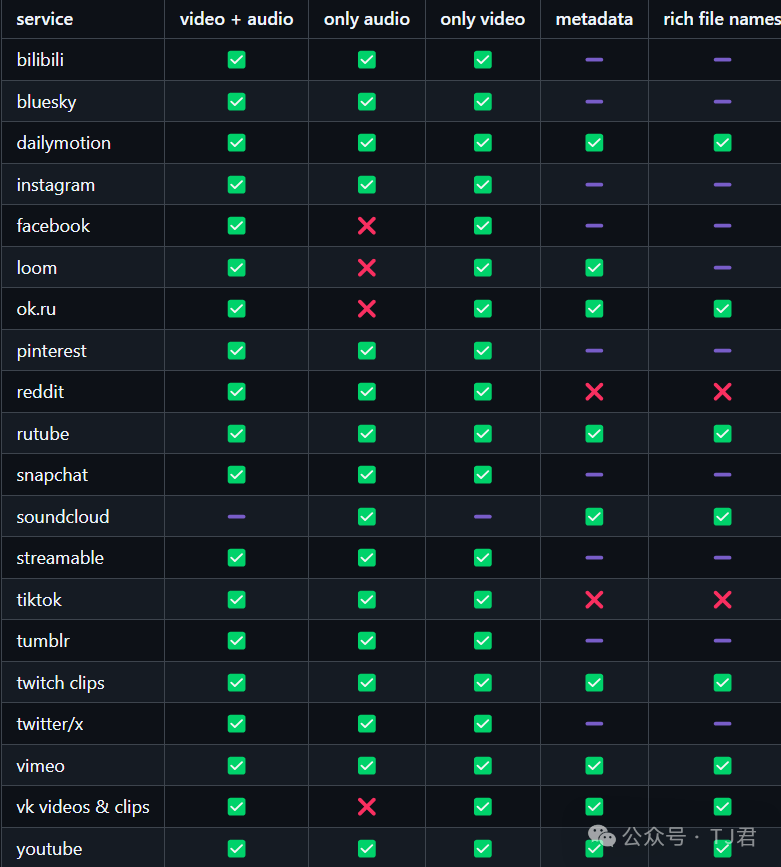Click the twitch clips rich file names checkmark
Screen dimensions: 781x867
tap(722, 683)
